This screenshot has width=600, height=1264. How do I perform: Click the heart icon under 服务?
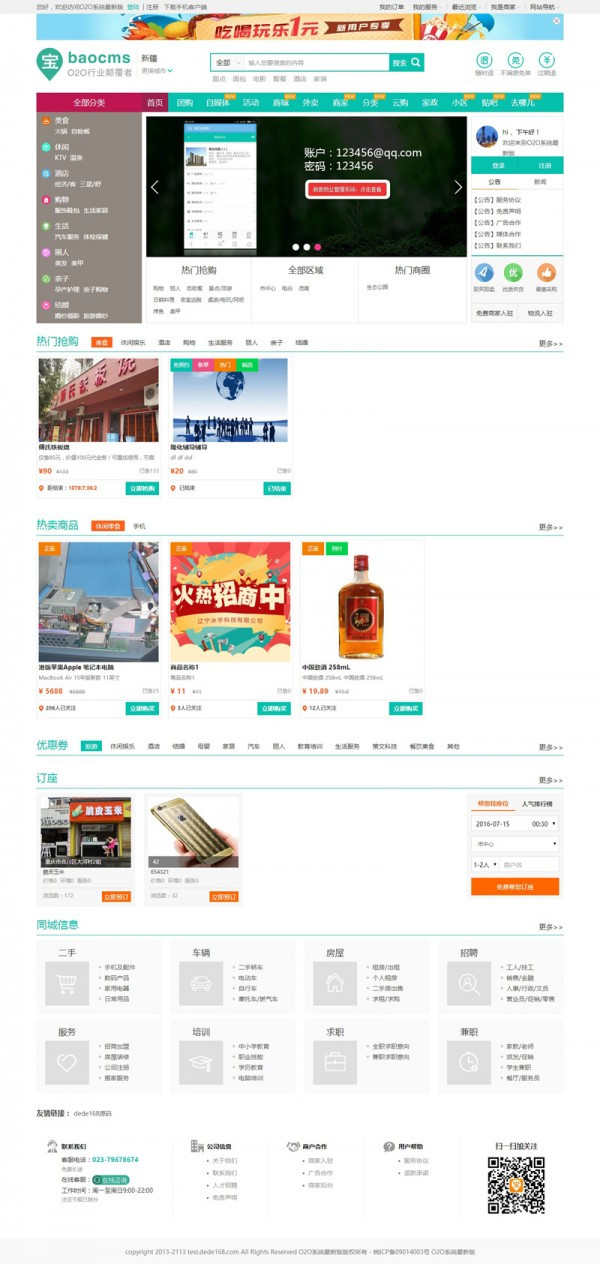pos(67,1062)
